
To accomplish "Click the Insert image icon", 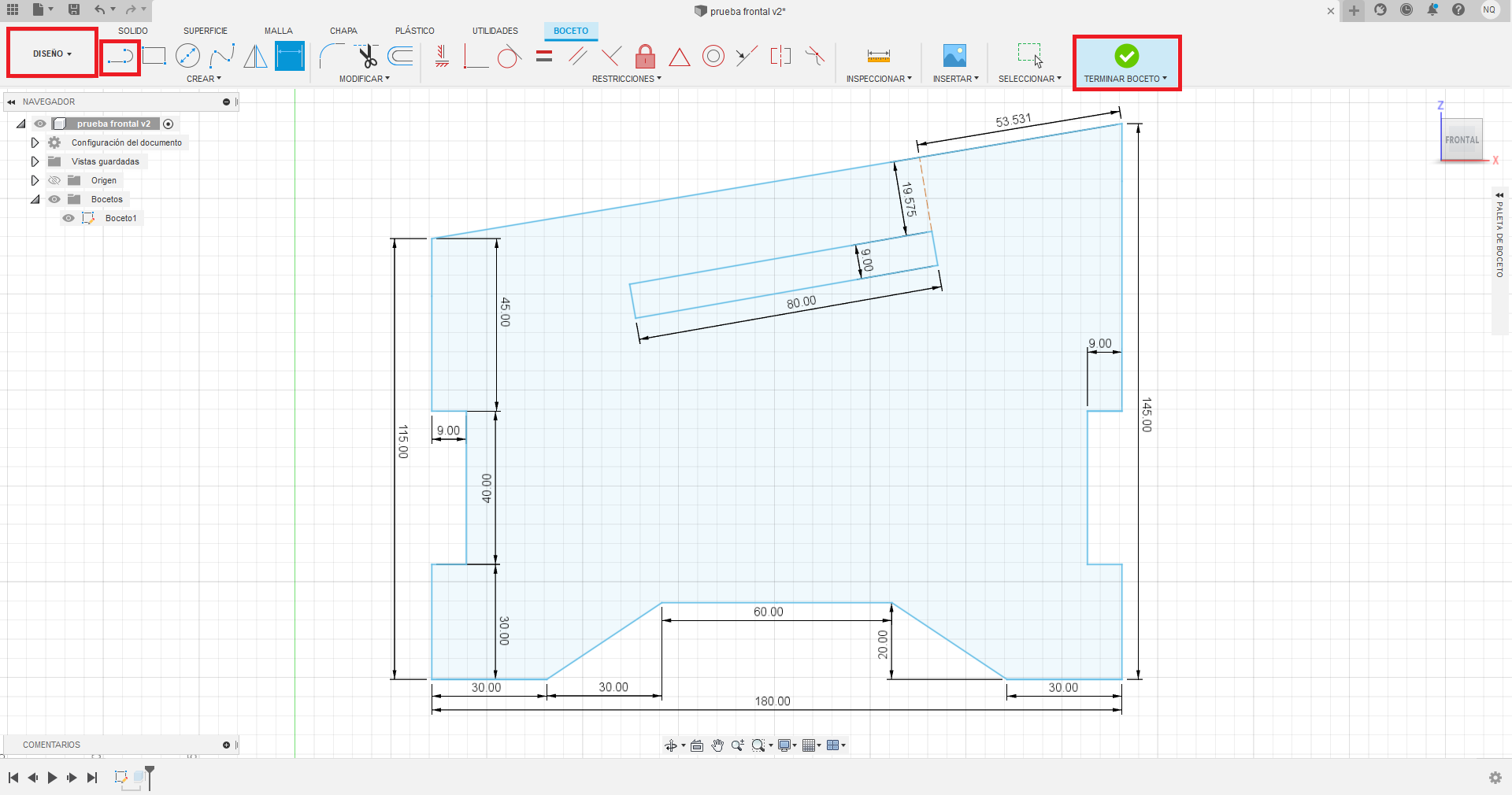I will [954, 56].
